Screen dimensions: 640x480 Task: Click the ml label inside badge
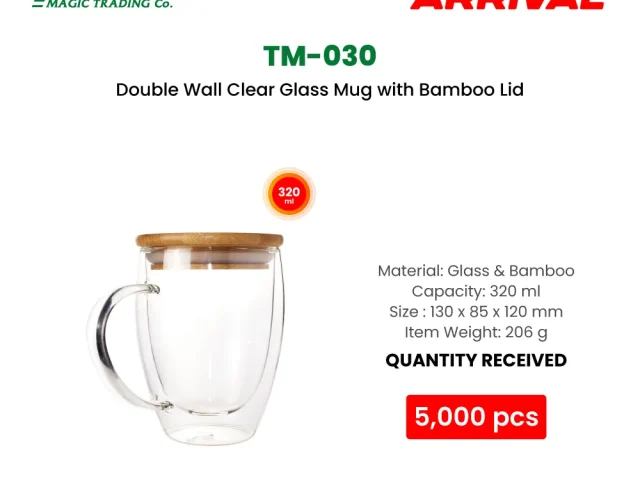click(x=289, y=202)
